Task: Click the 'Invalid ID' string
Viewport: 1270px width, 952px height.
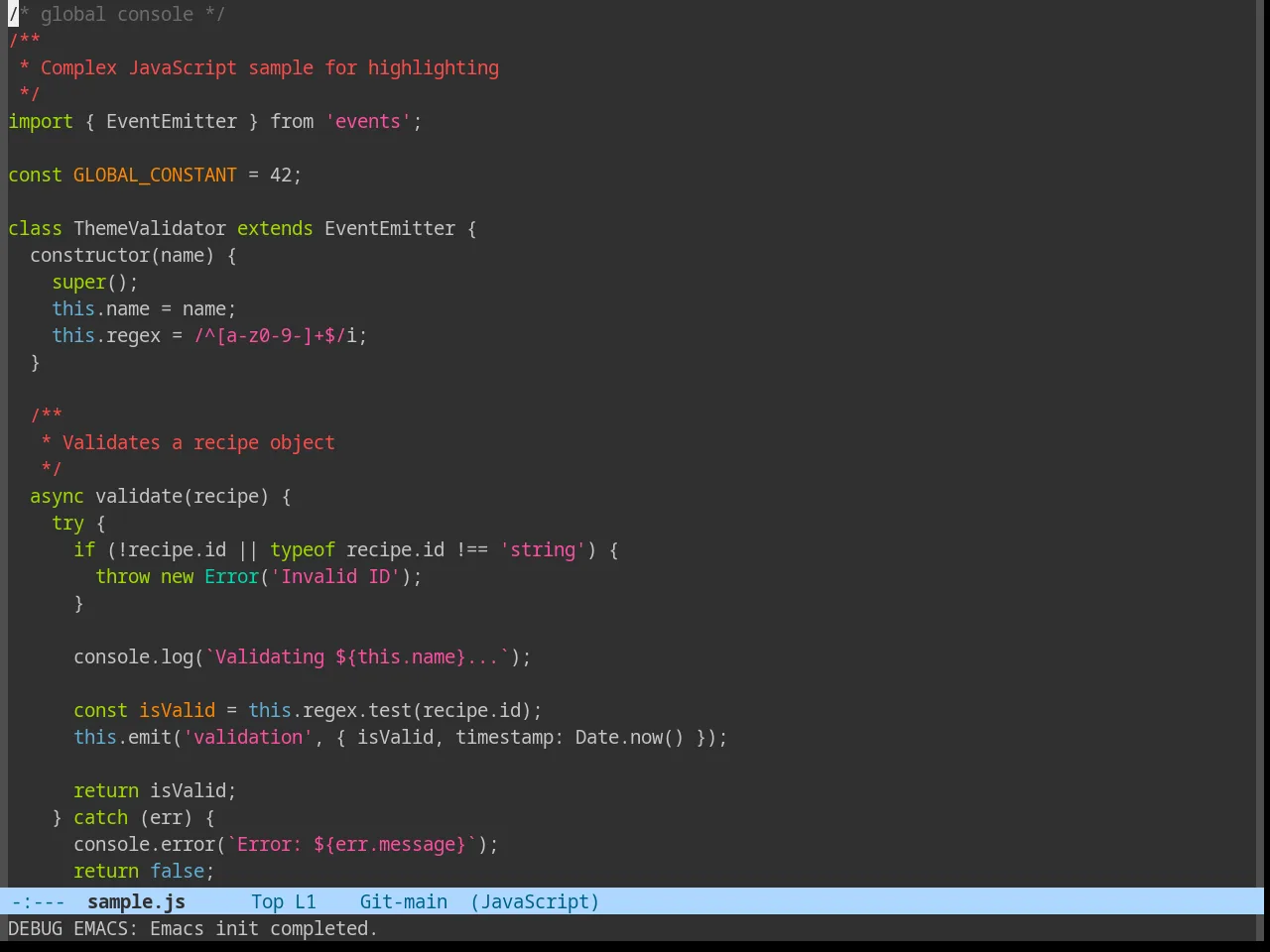Action: (x=335, y=576)
